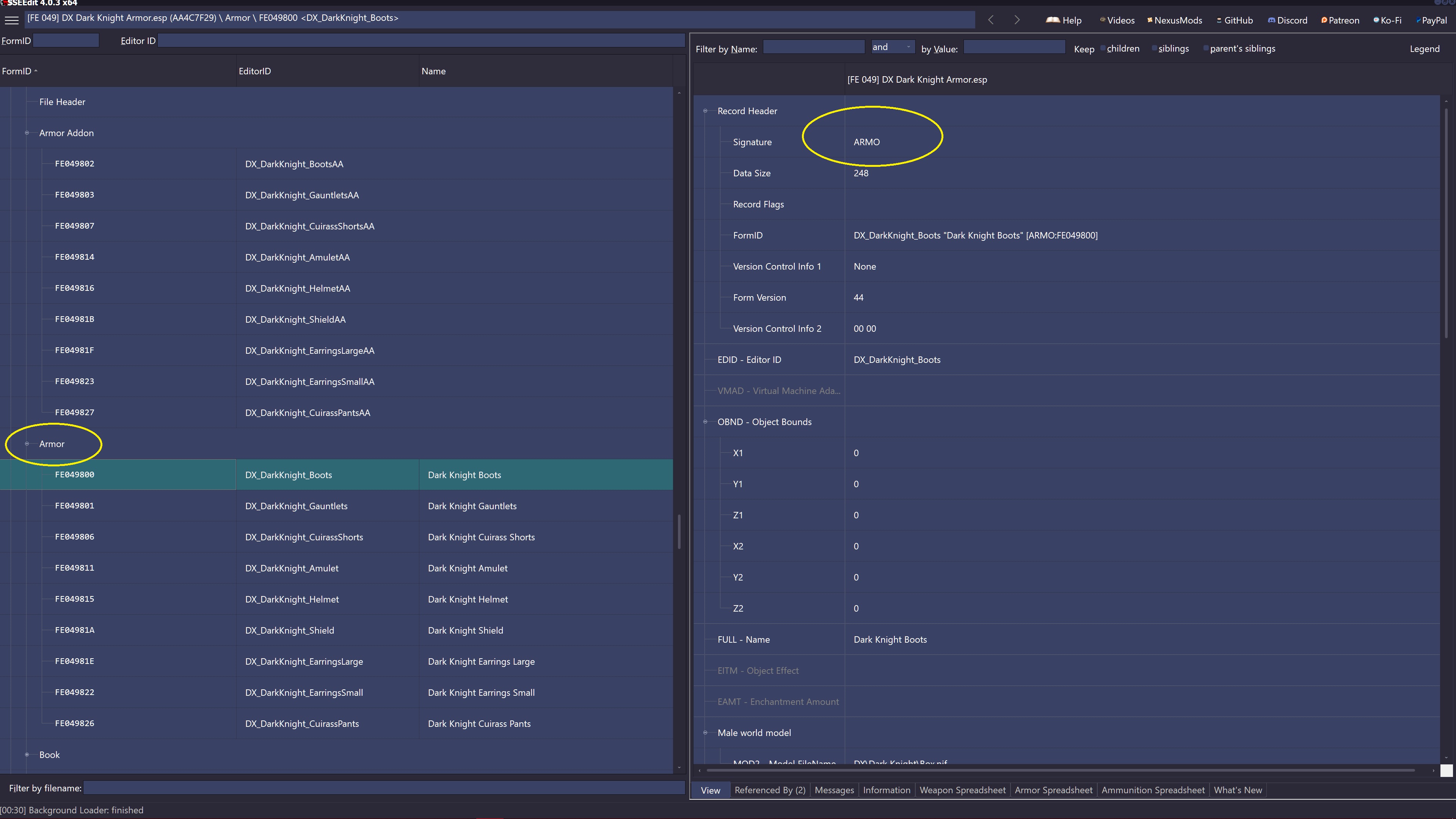Focus the Editor ID search field
Viewport: 1456px width, 819px height.
421,40
